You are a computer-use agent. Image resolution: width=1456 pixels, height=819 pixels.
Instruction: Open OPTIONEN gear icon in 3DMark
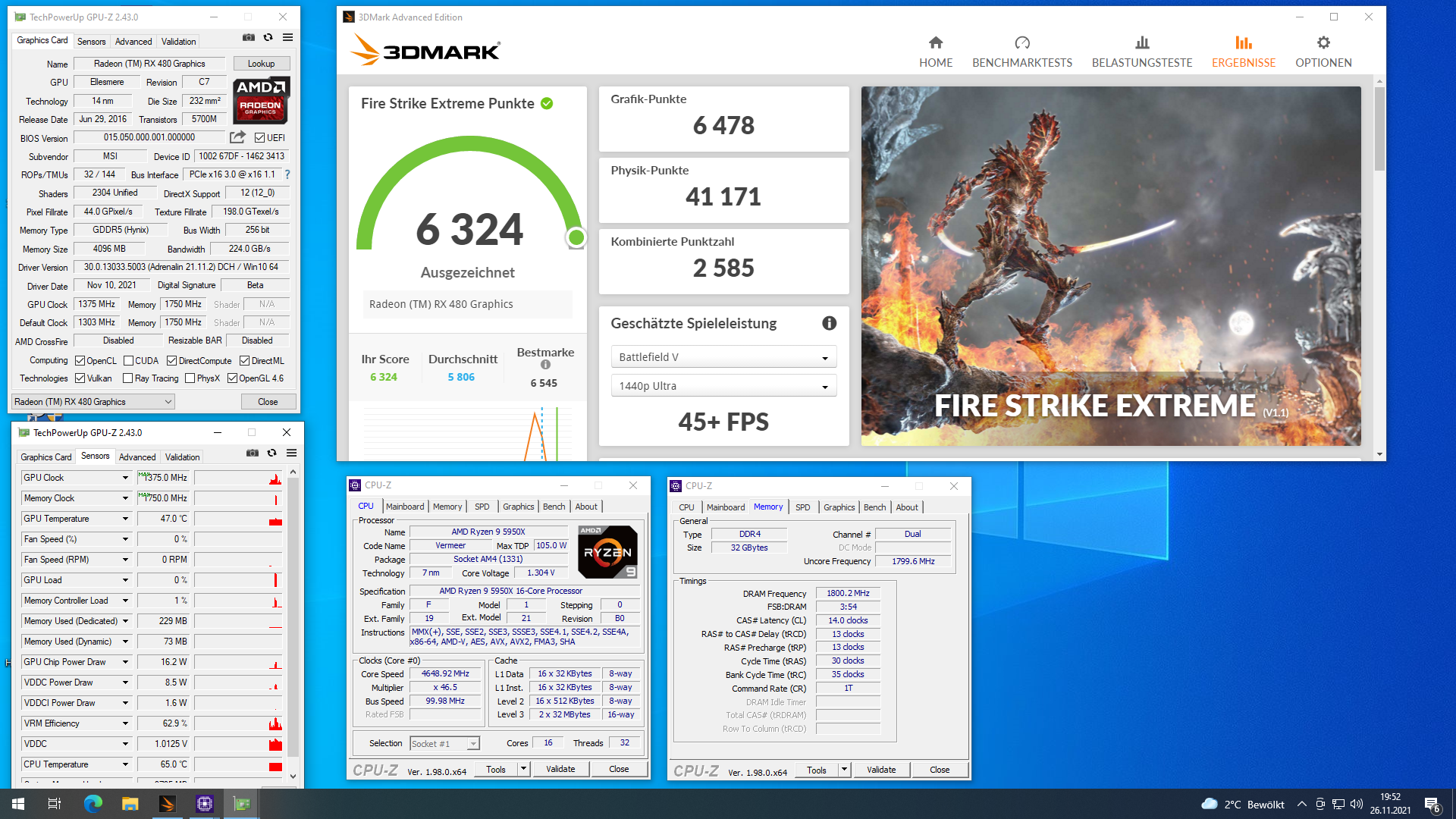[1323, 43]
